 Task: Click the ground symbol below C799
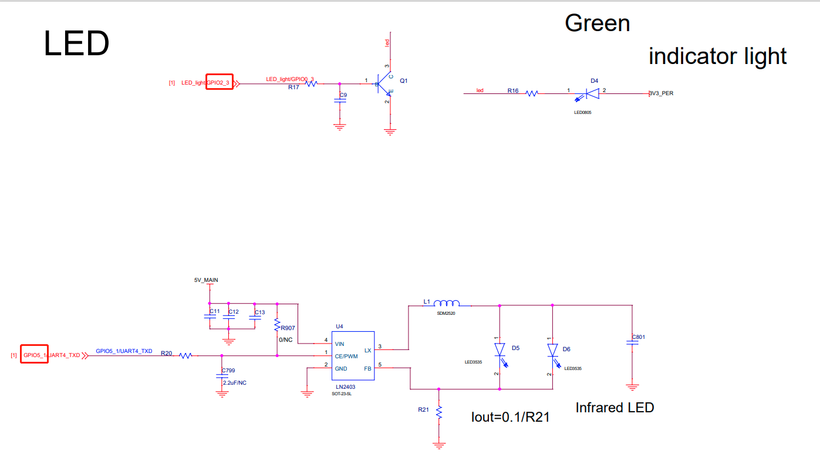(222, 394)
